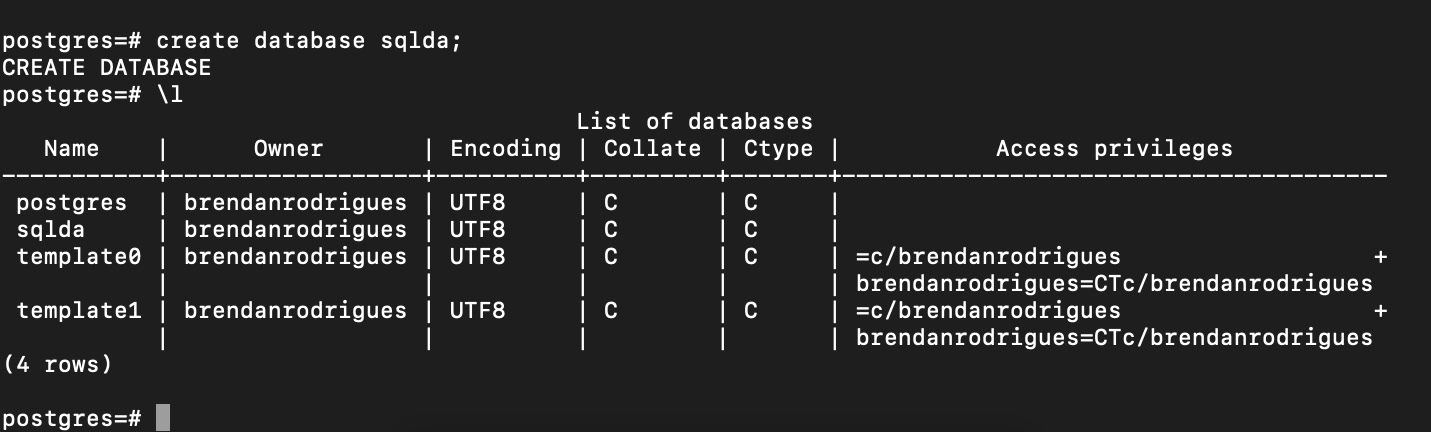Screen dimensions: 1431x432
Task: Click the Collate column header
Action: tap(652, 149)
